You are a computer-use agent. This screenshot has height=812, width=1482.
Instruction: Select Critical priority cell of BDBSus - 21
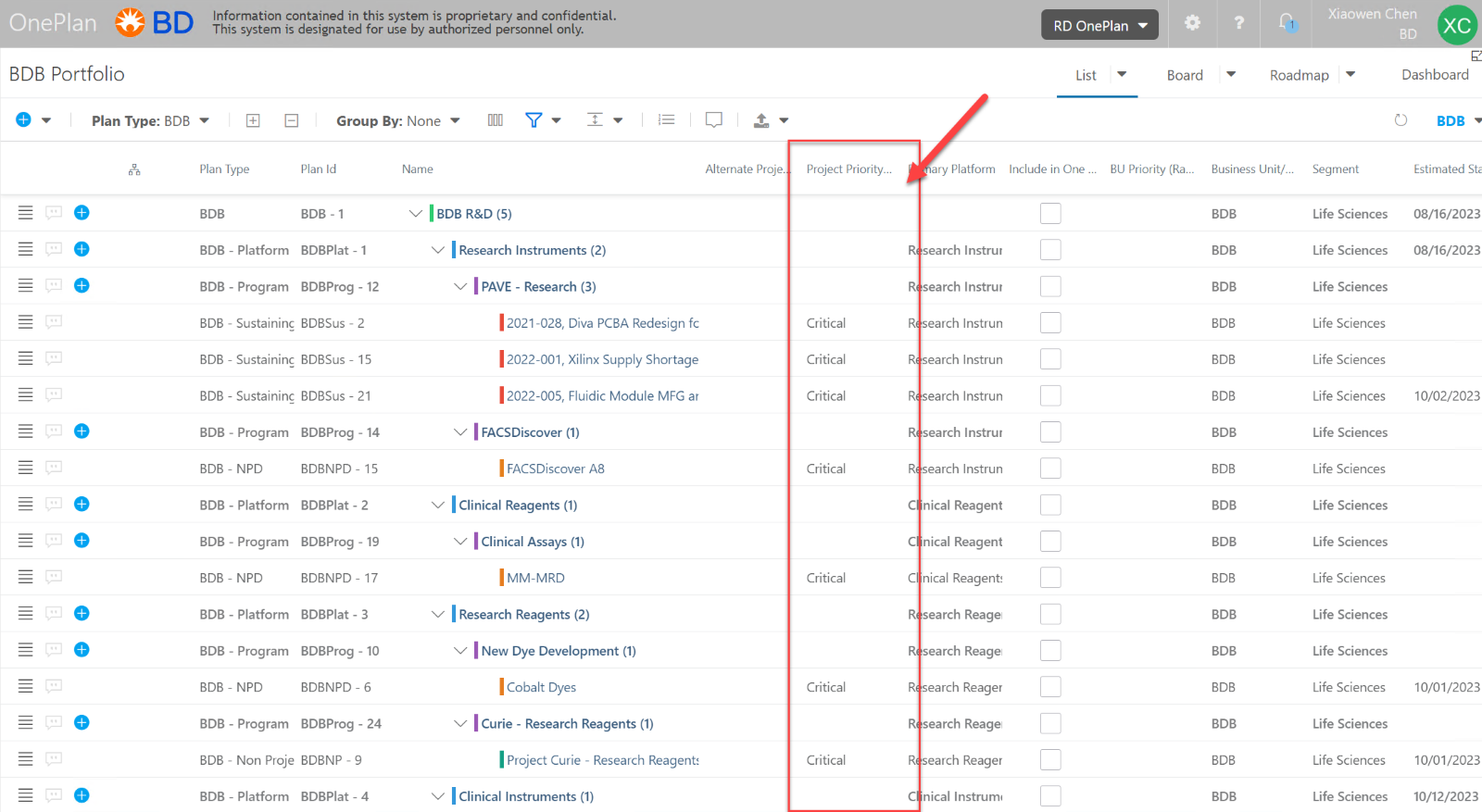click(x=826, y=395)
